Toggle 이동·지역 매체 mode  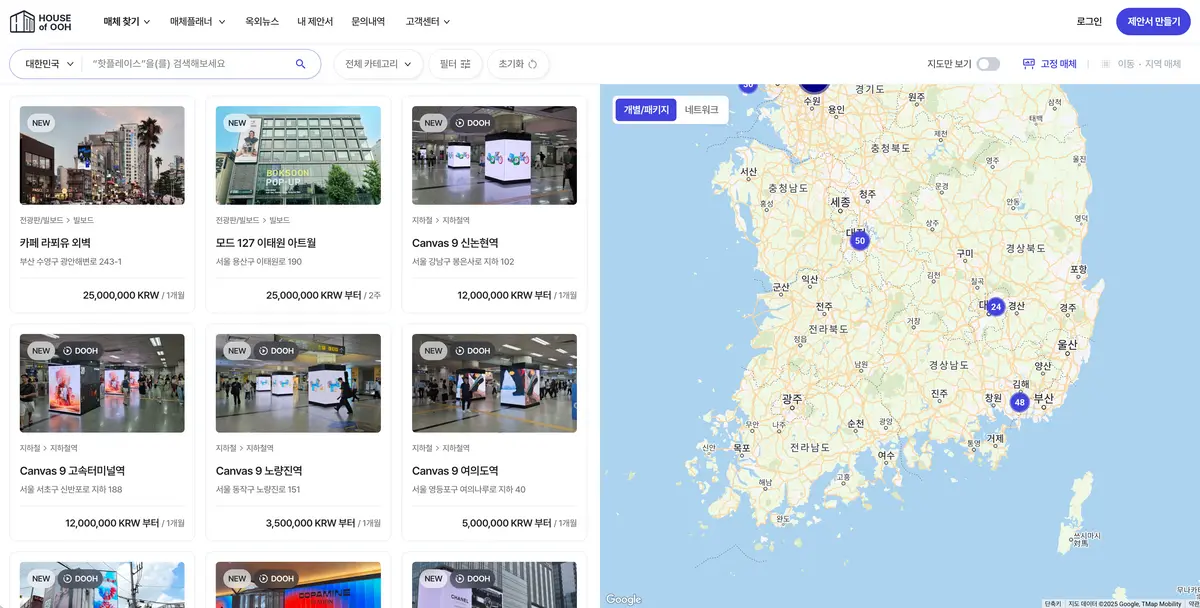pos(1150,63)
